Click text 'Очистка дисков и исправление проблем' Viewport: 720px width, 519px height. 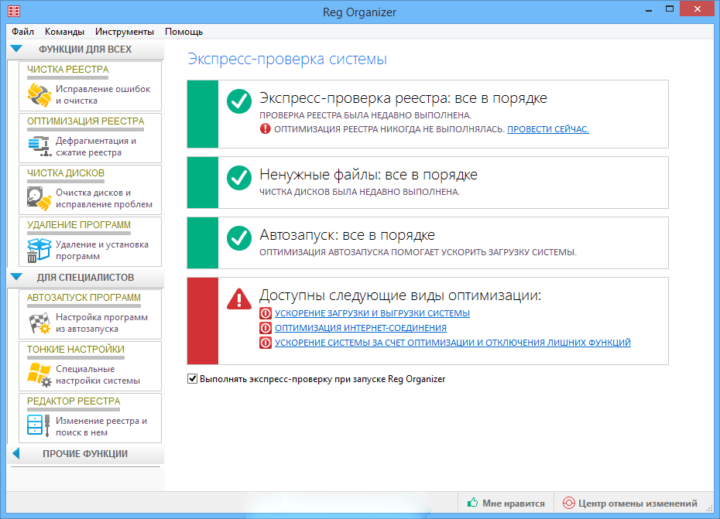104,198
